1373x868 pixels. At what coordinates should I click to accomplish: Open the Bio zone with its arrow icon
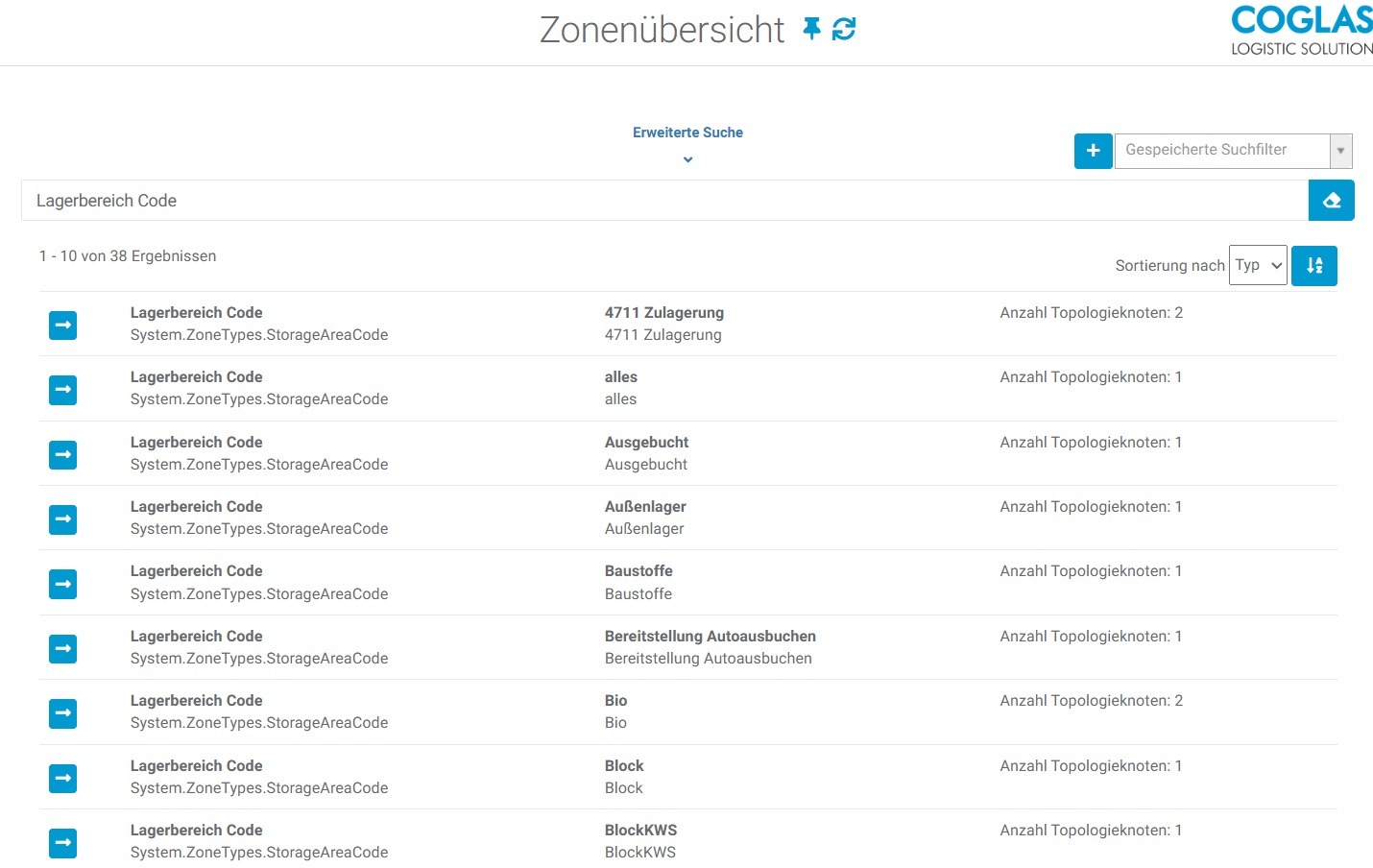[x=63, y=713]
